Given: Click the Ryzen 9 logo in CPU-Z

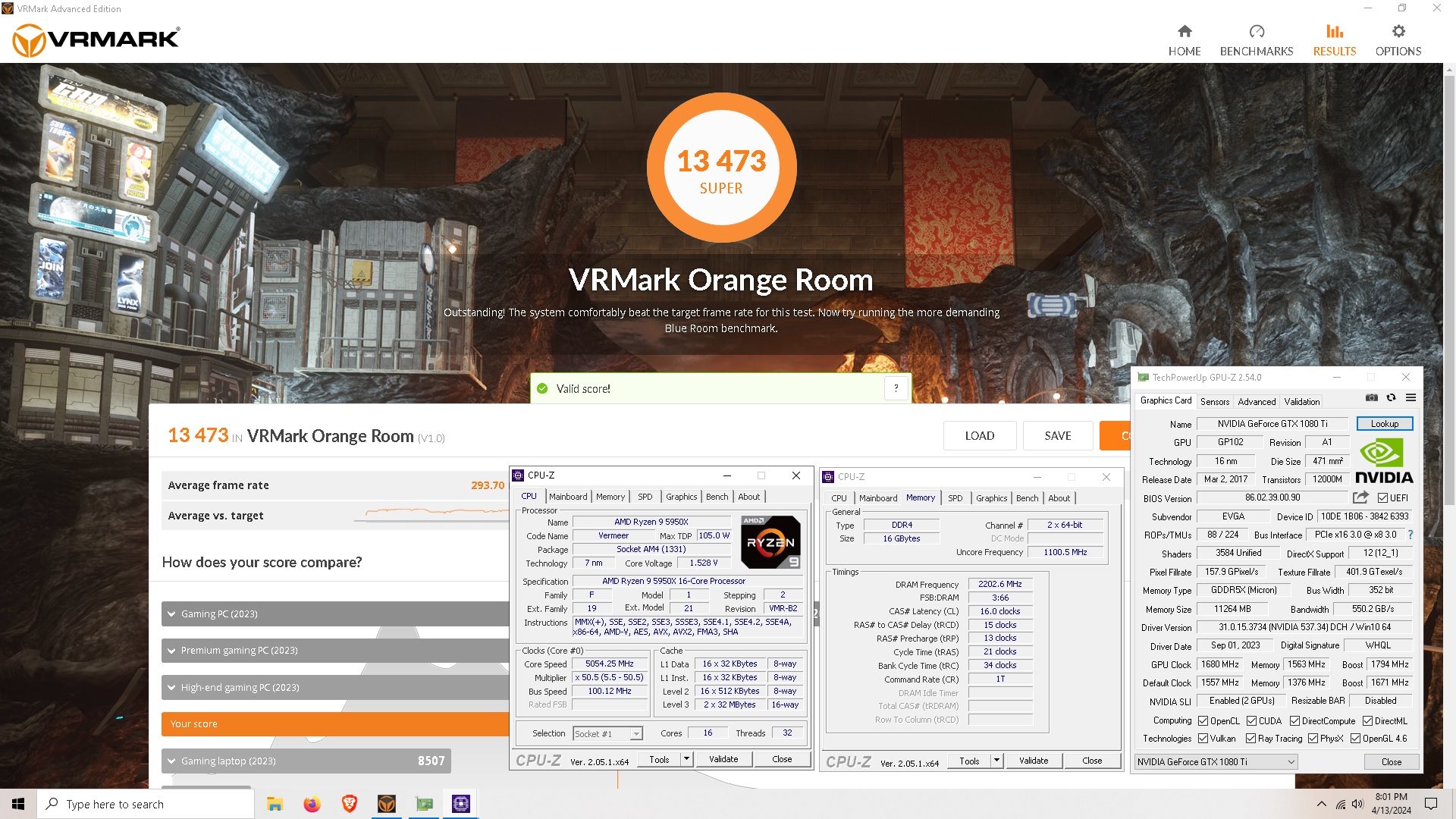Looking at the screenshot, I should click(x=770, y=541).
